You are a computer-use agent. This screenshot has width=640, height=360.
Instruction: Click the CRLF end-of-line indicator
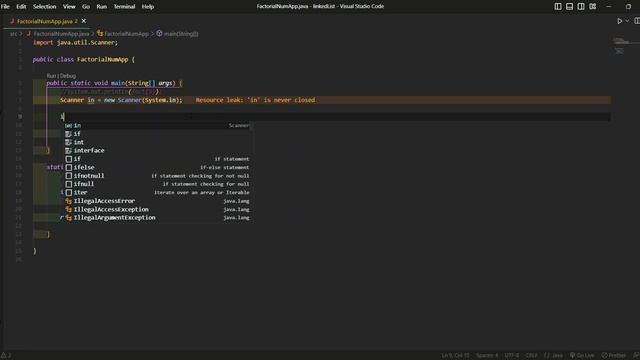[x=531, y=356]
